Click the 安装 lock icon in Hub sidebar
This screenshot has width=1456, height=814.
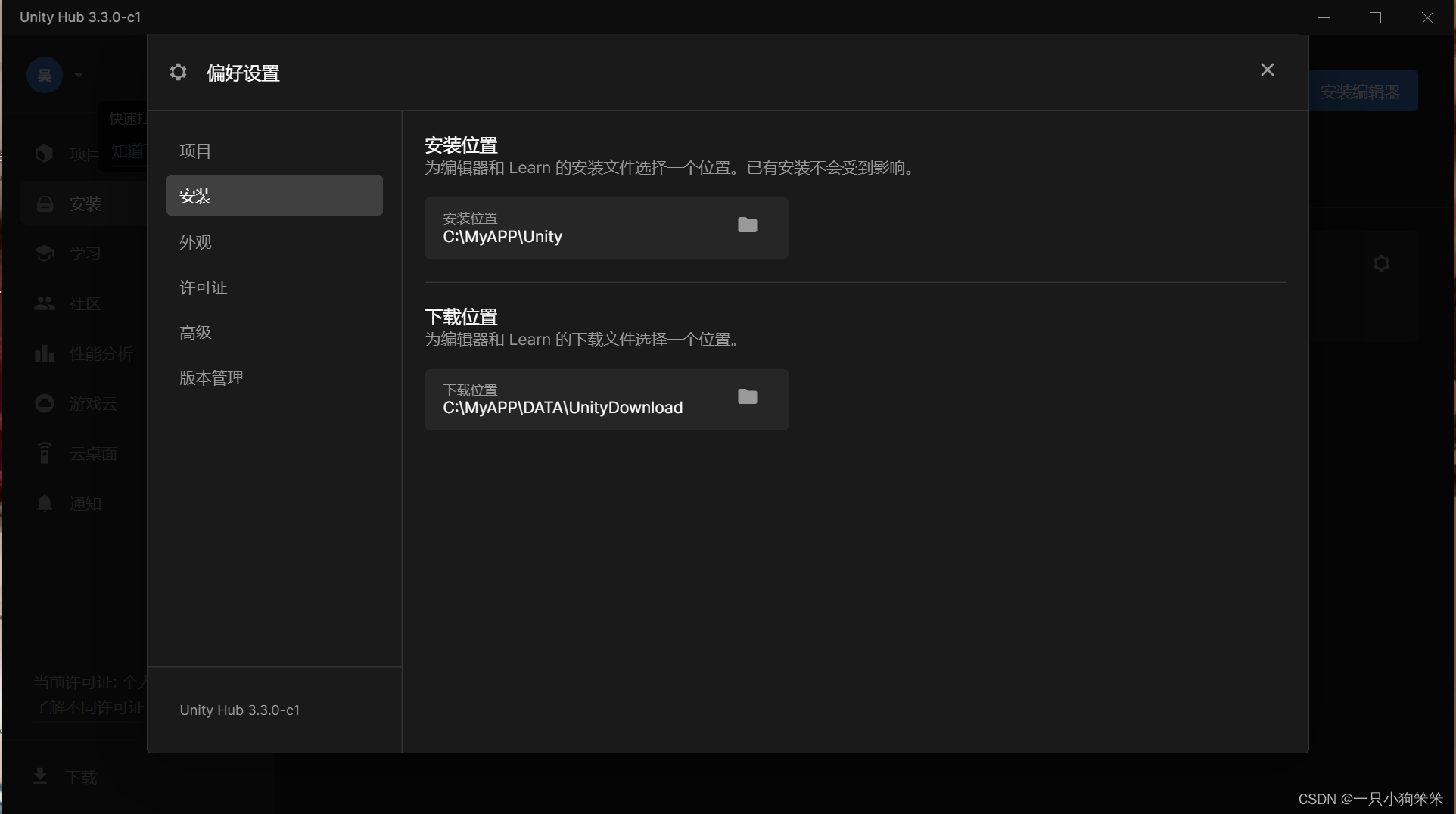coord(45,203)
